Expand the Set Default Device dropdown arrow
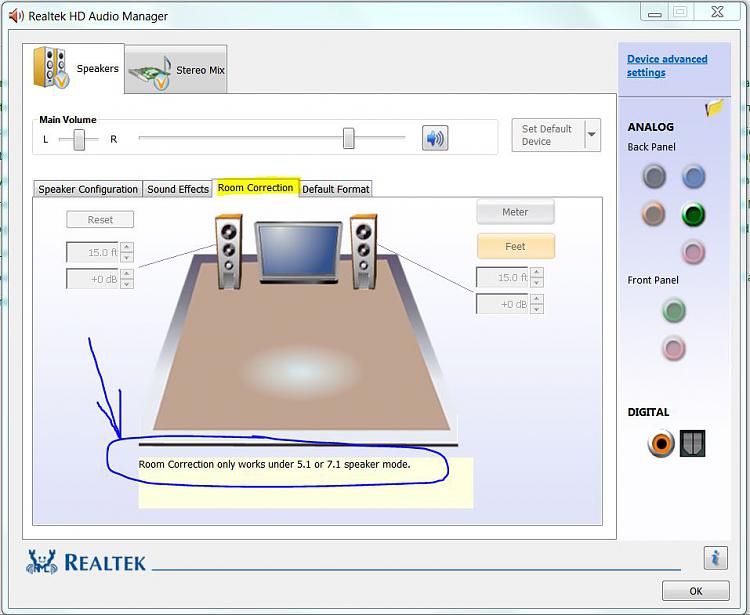Image resolution: width=750 pixels, height=615 pixels. pyautogui.click(x=592, y=135)
